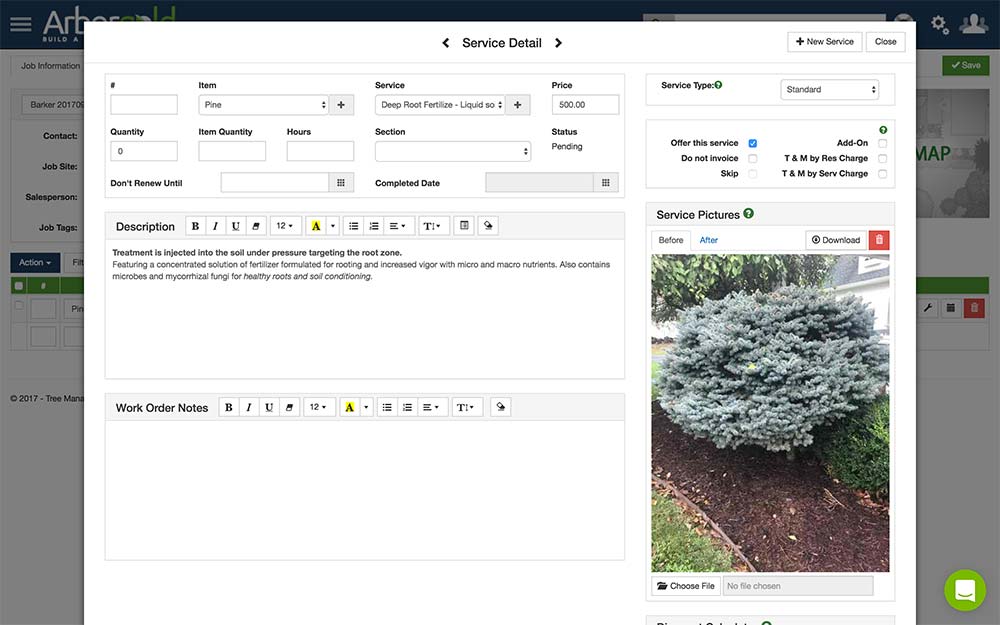Open font size 12 dropdown in Description toolbar

(284, 226)
